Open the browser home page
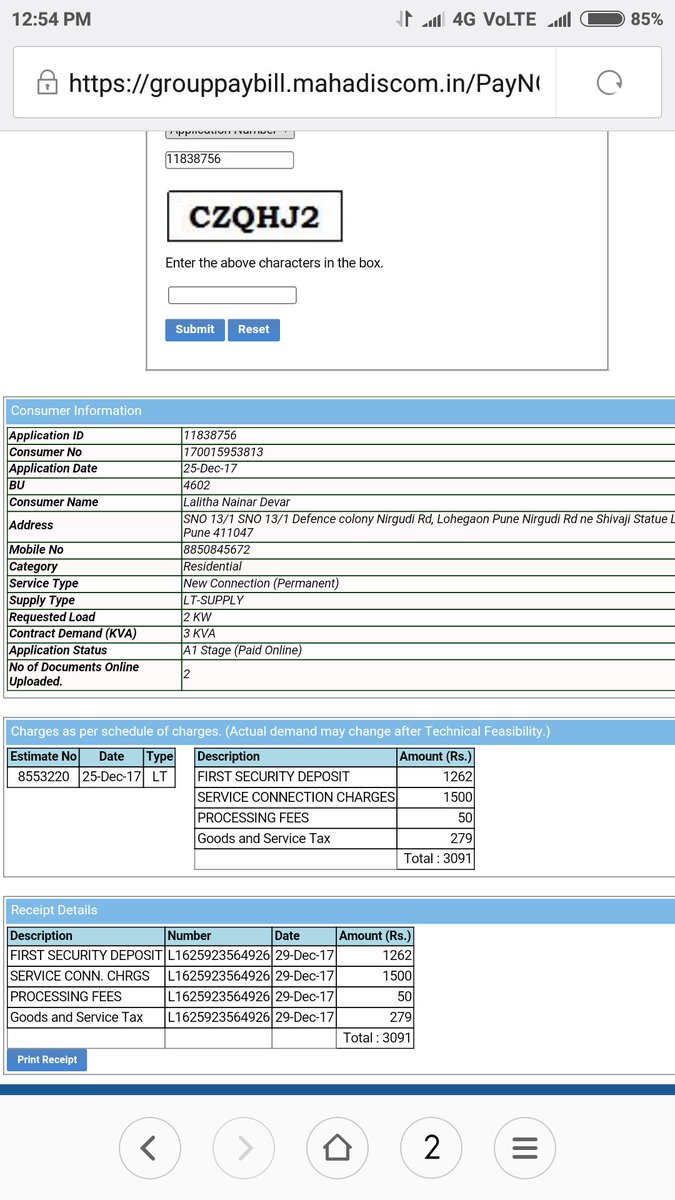Screen dimensions: 675x1200 point(337,1148)
